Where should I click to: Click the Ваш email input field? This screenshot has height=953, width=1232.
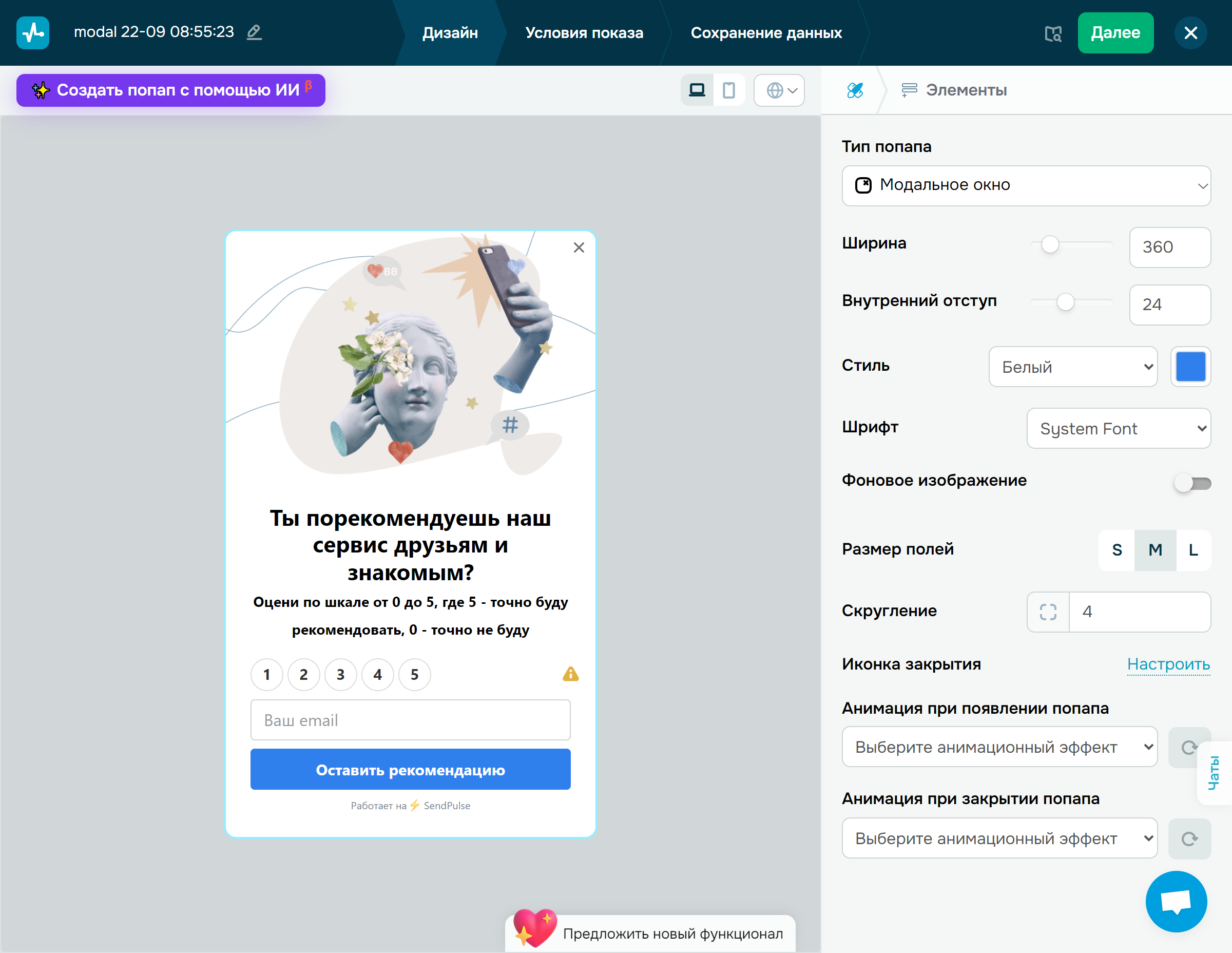pos(410,720)
